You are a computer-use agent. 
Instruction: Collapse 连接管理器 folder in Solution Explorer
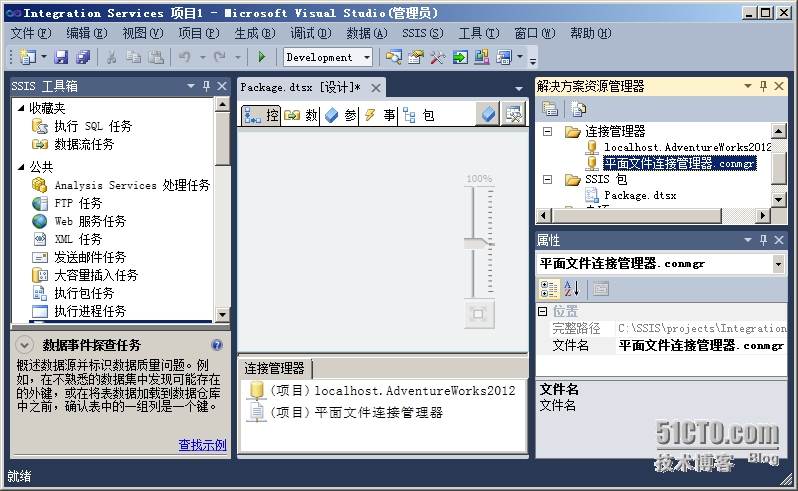tap(547, 132)
